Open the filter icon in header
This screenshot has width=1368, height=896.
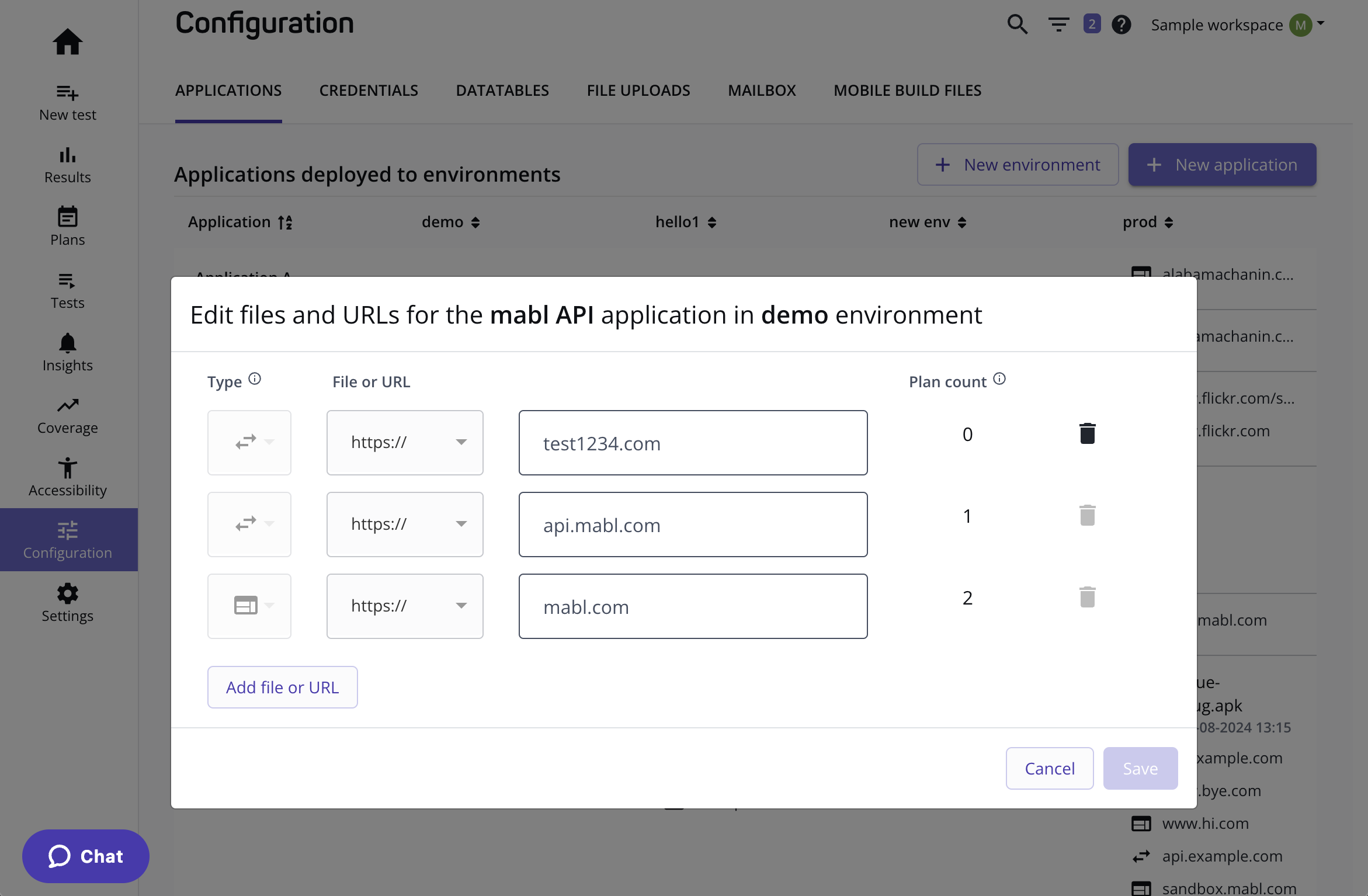click(x=1058, y=25)
